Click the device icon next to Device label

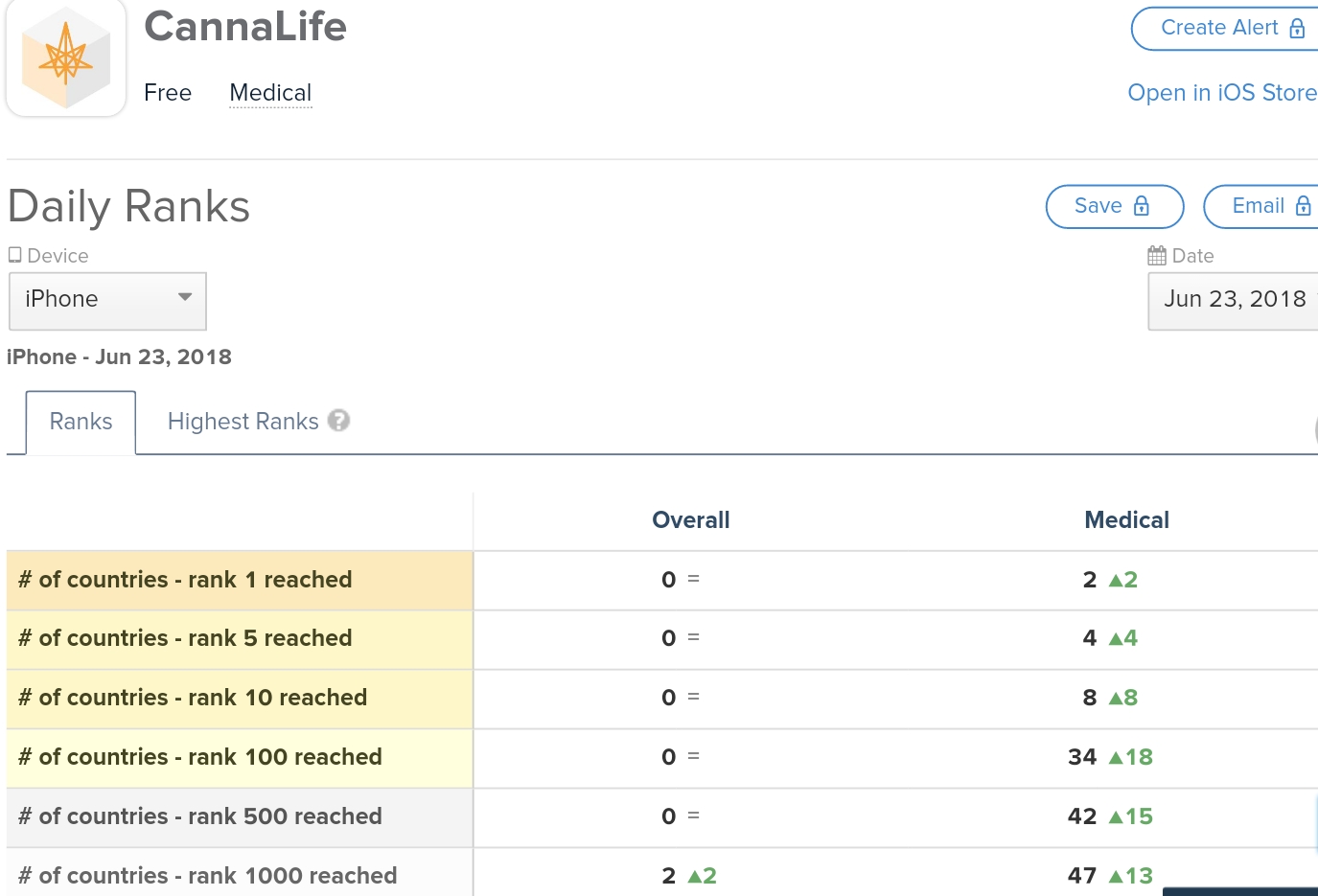point(15,255)
